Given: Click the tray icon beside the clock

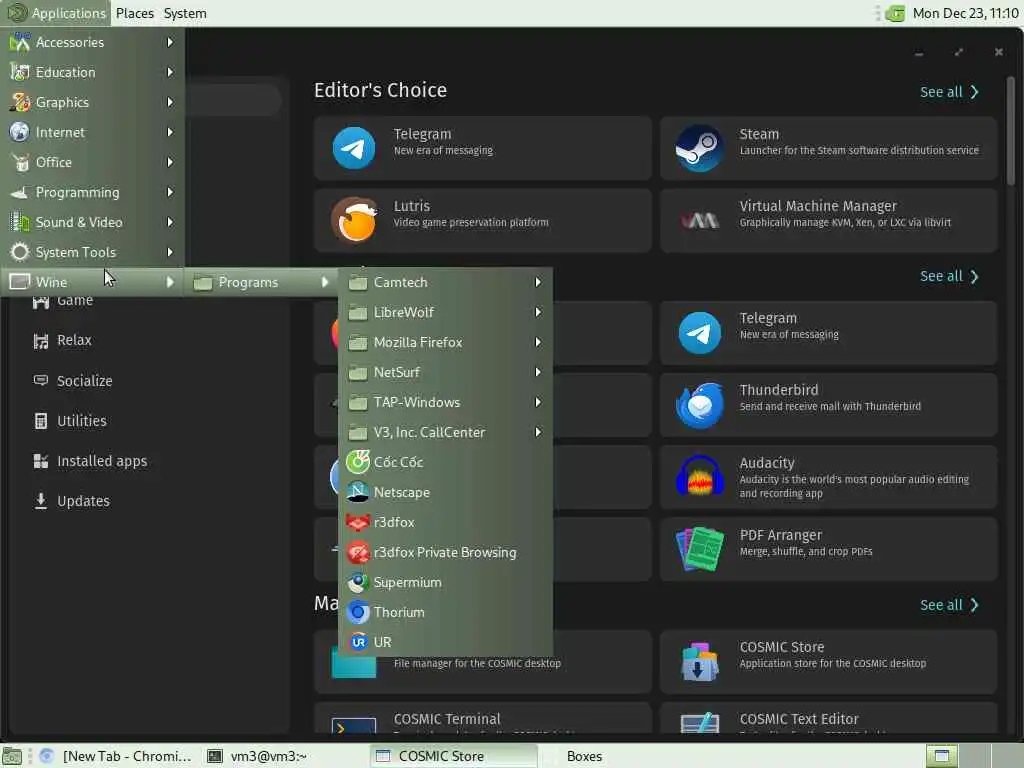Looking at the screenshot, I should 895,13.
